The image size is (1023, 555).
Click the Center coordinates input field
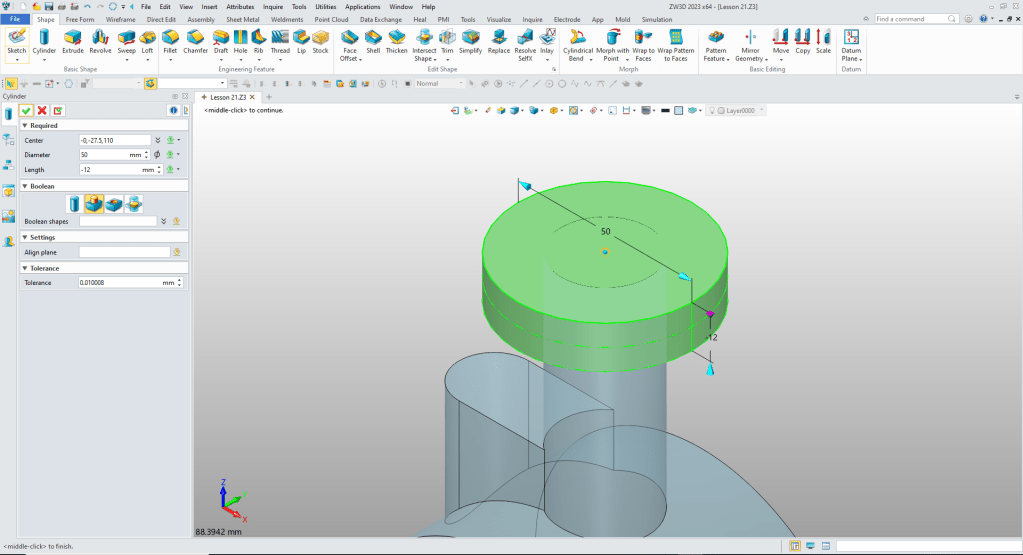[x=114, y=140]
